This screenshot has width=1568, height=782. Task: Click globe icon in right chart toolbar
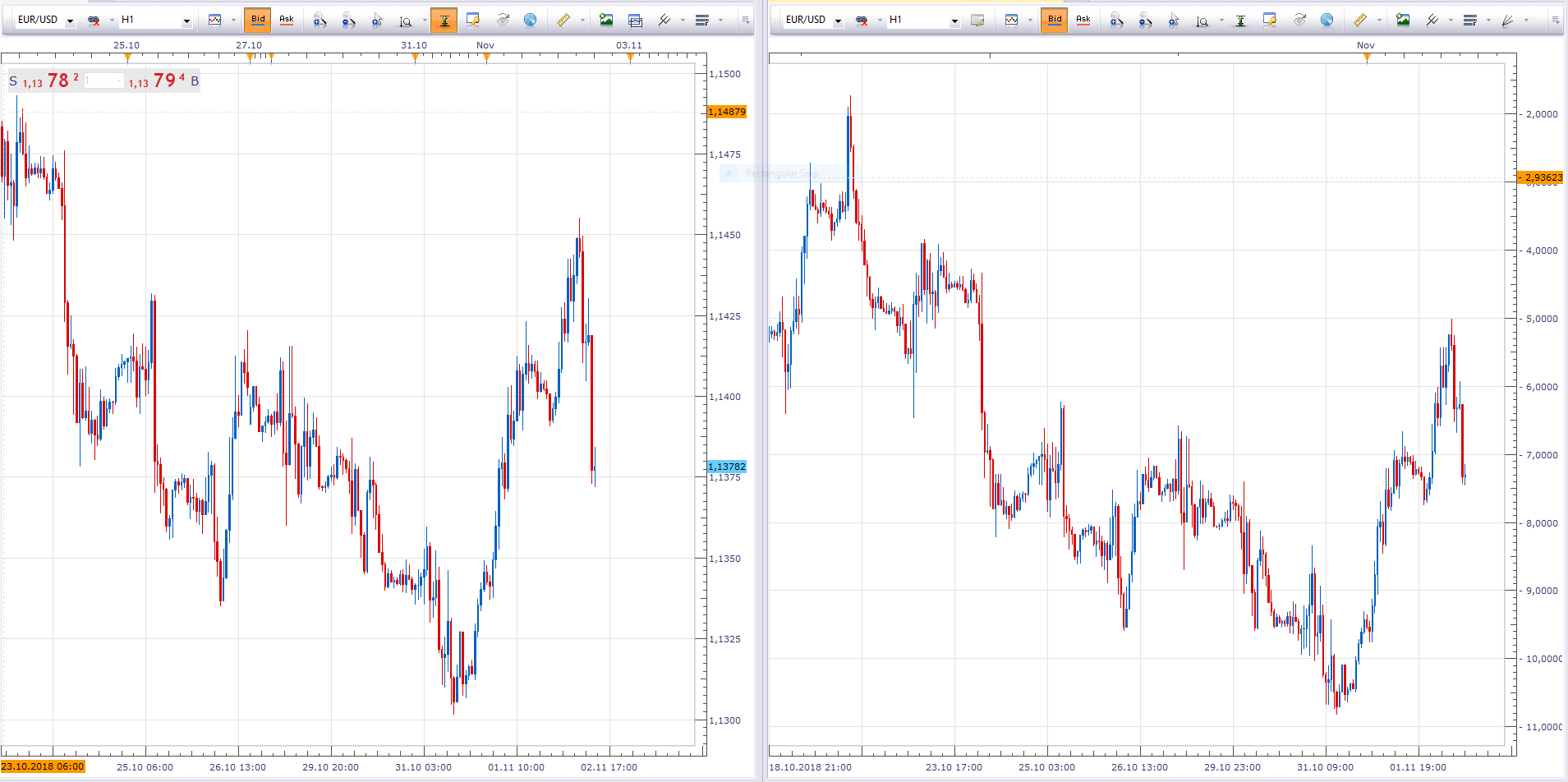pyautogui.click(x=1327, y=20)
